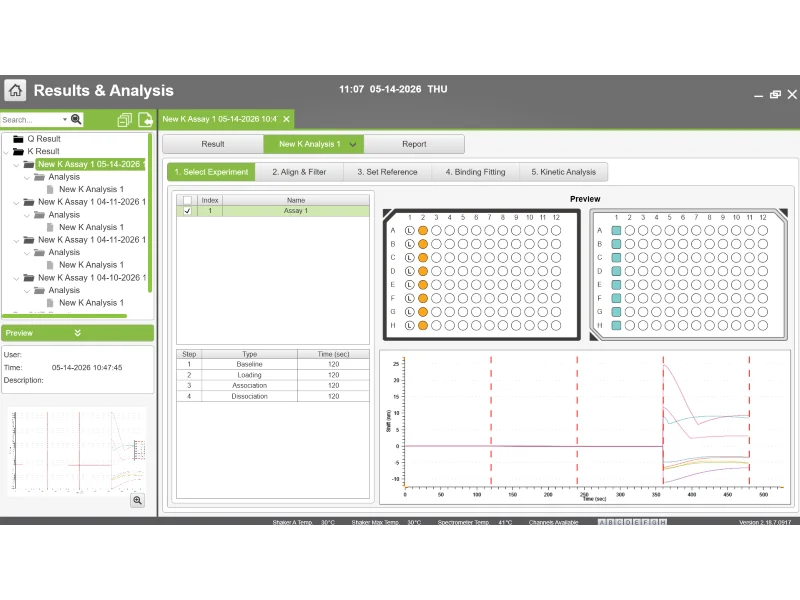Open New K Analysis 1 under 04-10-2026
Image resolution: width=800 pixels, height=600 pixels.
pyautogui.click(x=91, y=303)
